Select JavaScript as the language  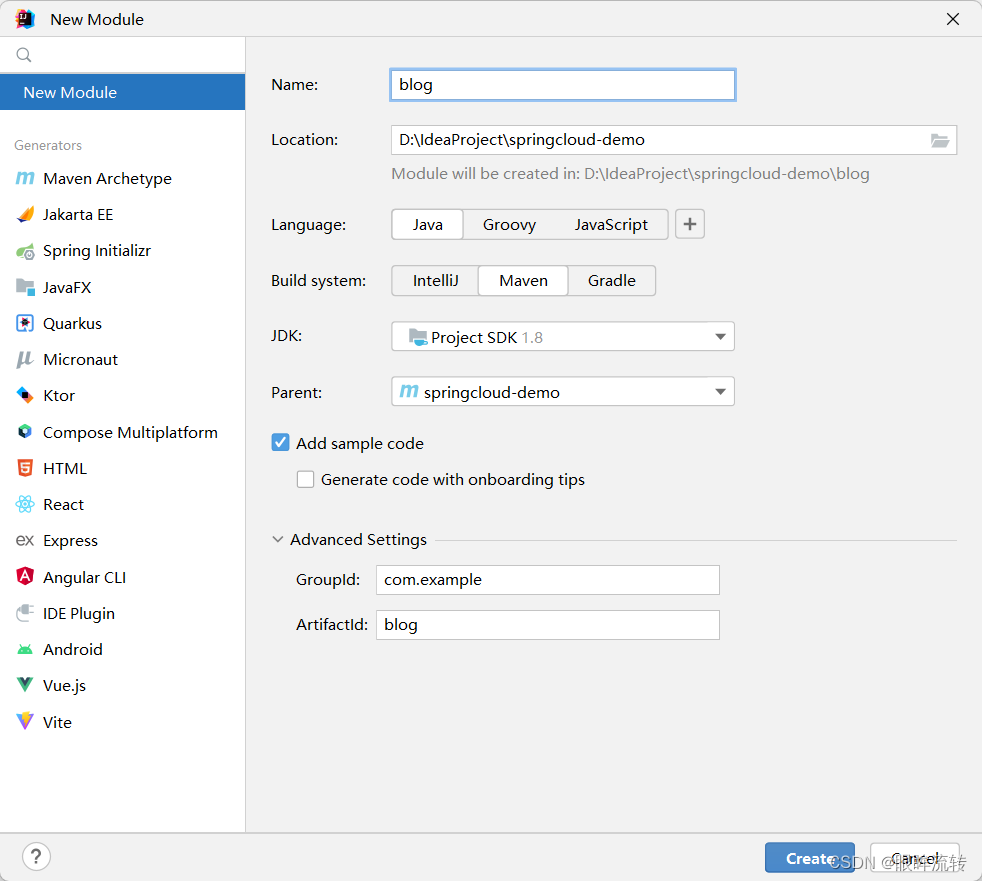tap(611, 225)
